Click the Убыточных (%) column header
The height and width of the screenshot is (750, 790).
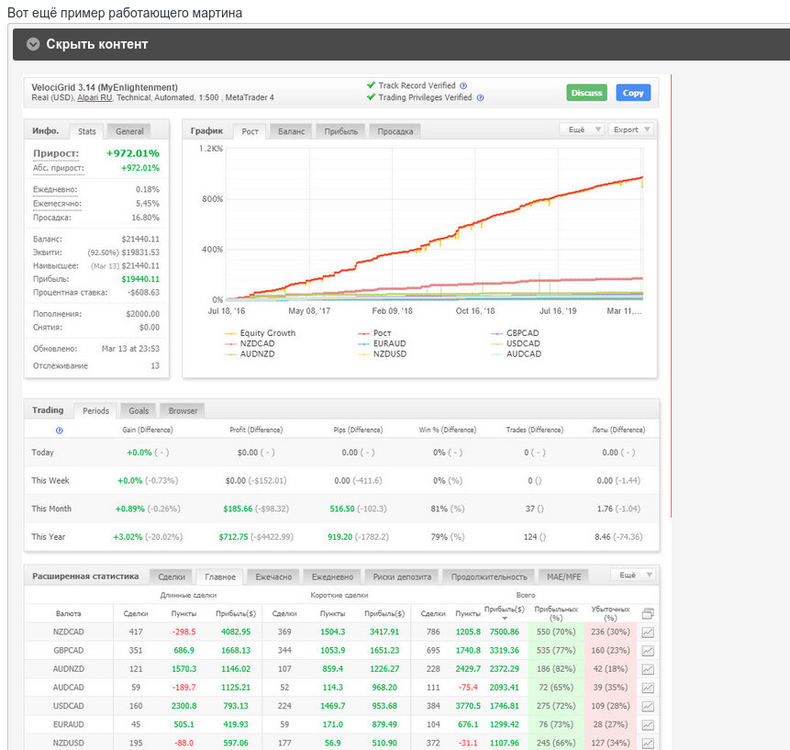coord(610,613)
